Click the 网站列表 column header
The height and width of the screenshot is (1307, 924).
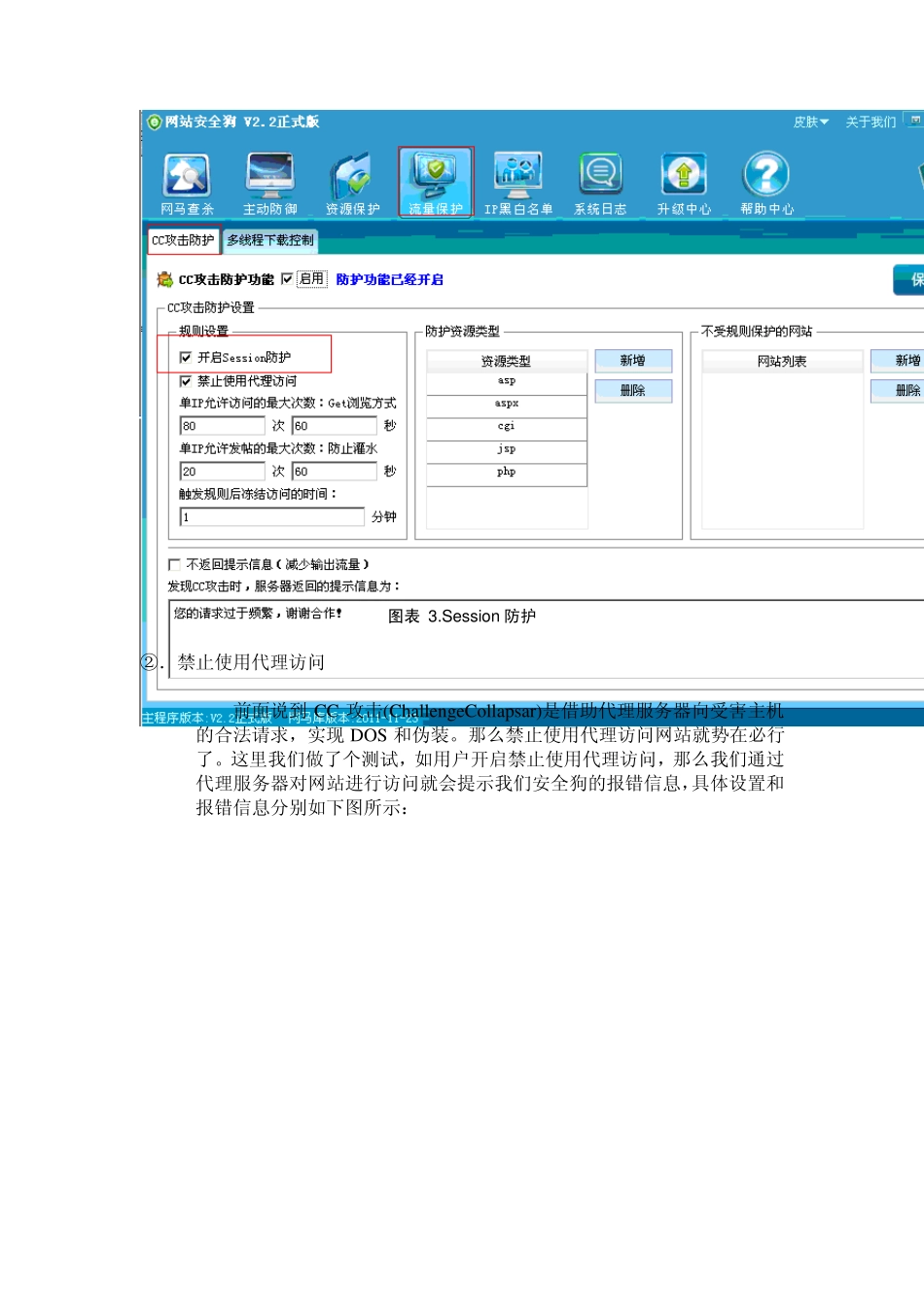tap(782, 361)
